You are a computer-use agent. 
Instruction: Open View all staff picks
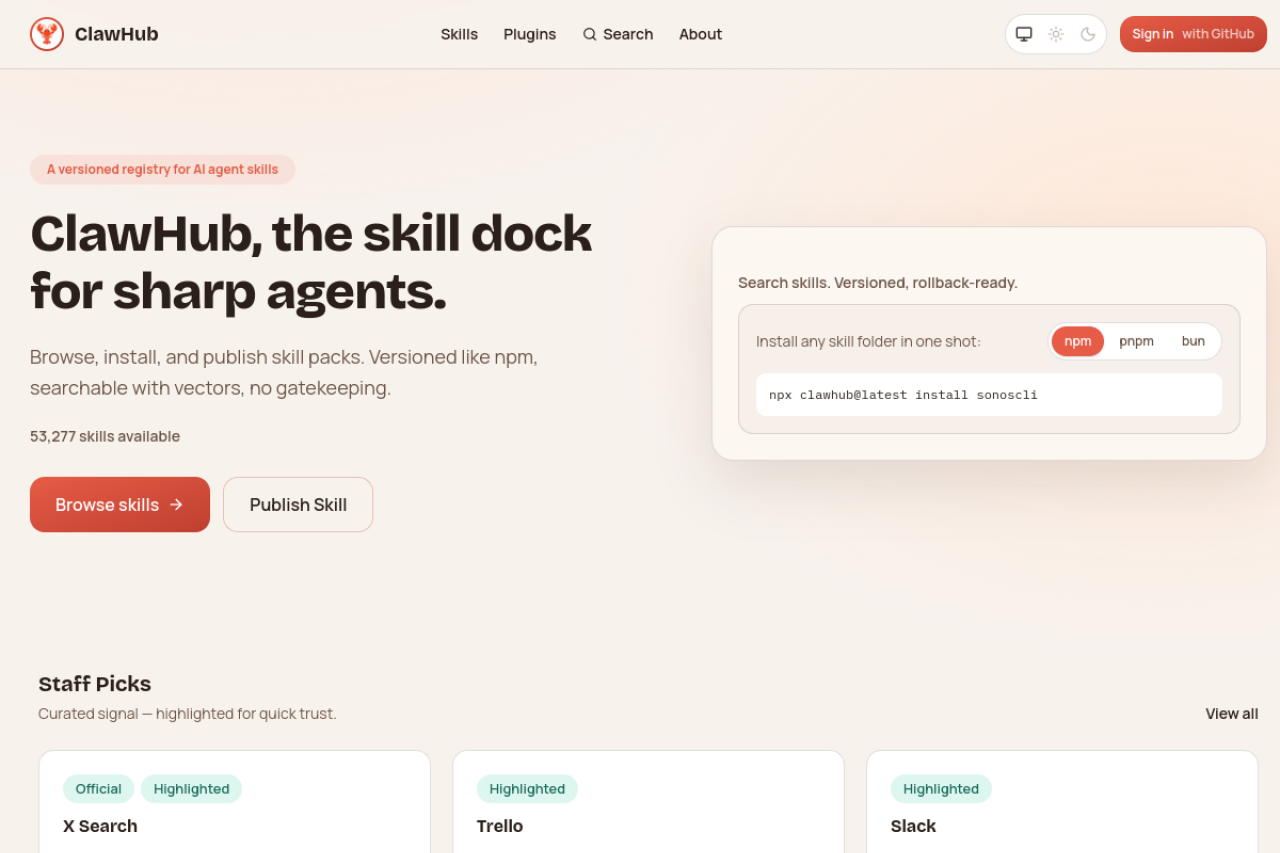(x=1231, y=714)
